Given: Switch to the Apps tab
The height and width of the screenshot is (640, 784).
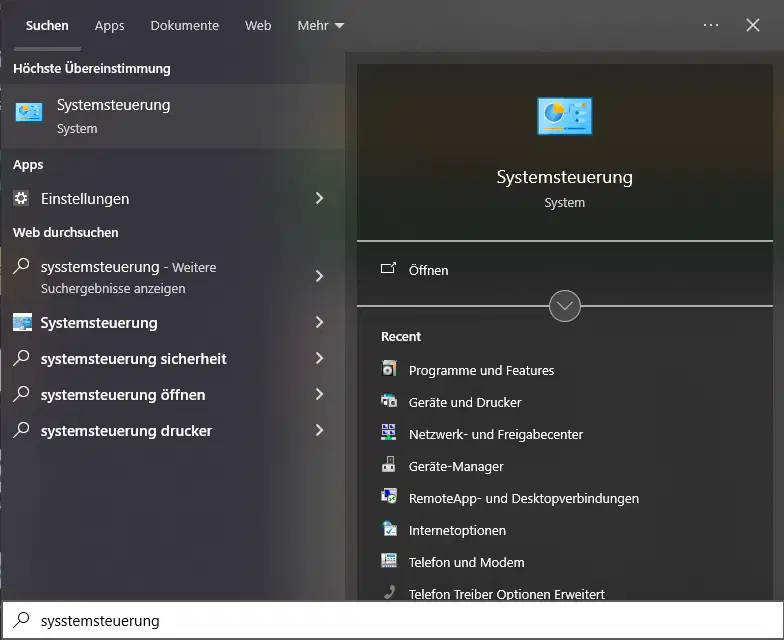Looking at the screenshot, I should pyautogui.click(x=110, y=26).
